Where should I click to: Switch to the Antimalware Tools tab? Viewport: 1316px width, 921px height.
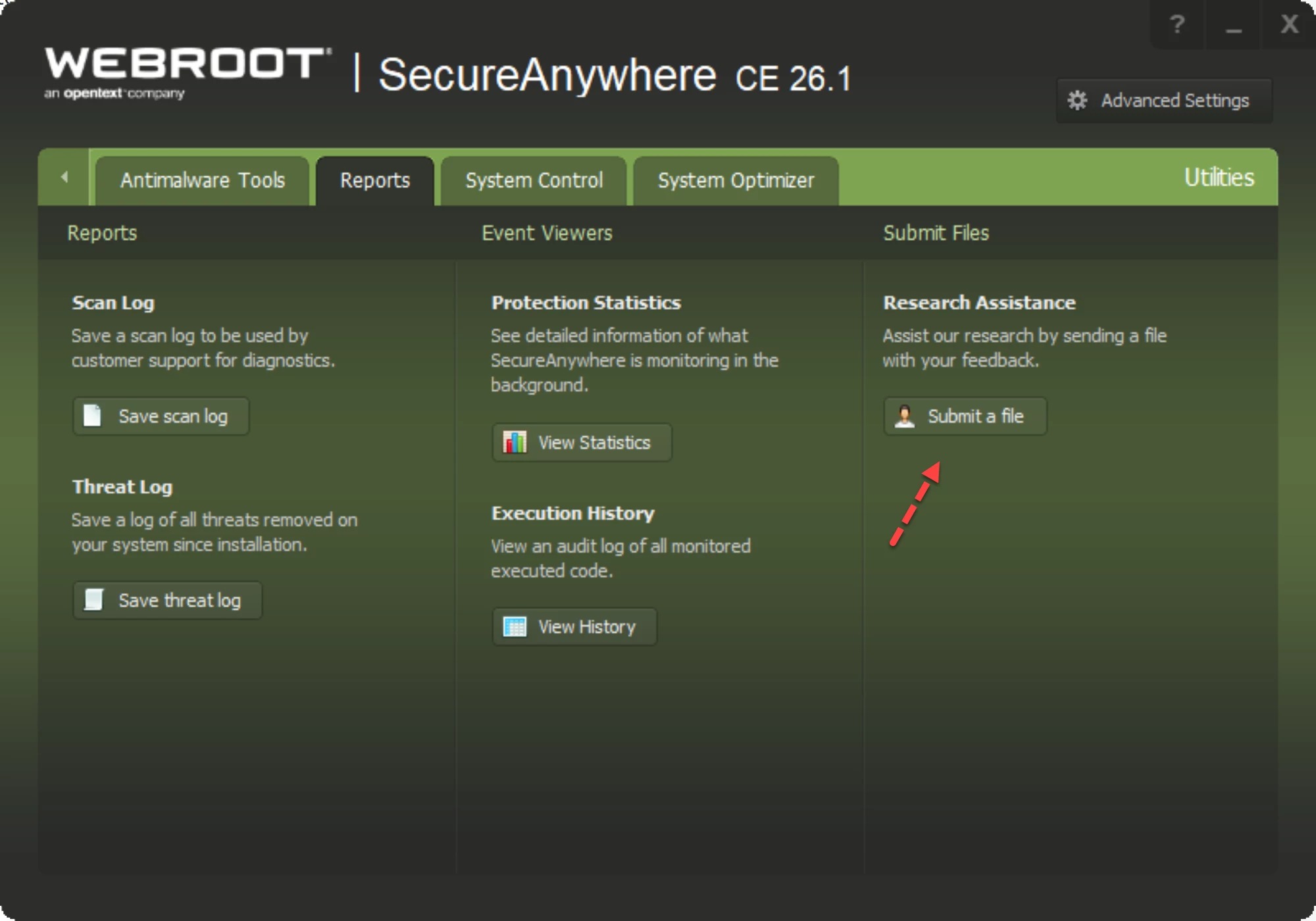(x=202, y=180)
